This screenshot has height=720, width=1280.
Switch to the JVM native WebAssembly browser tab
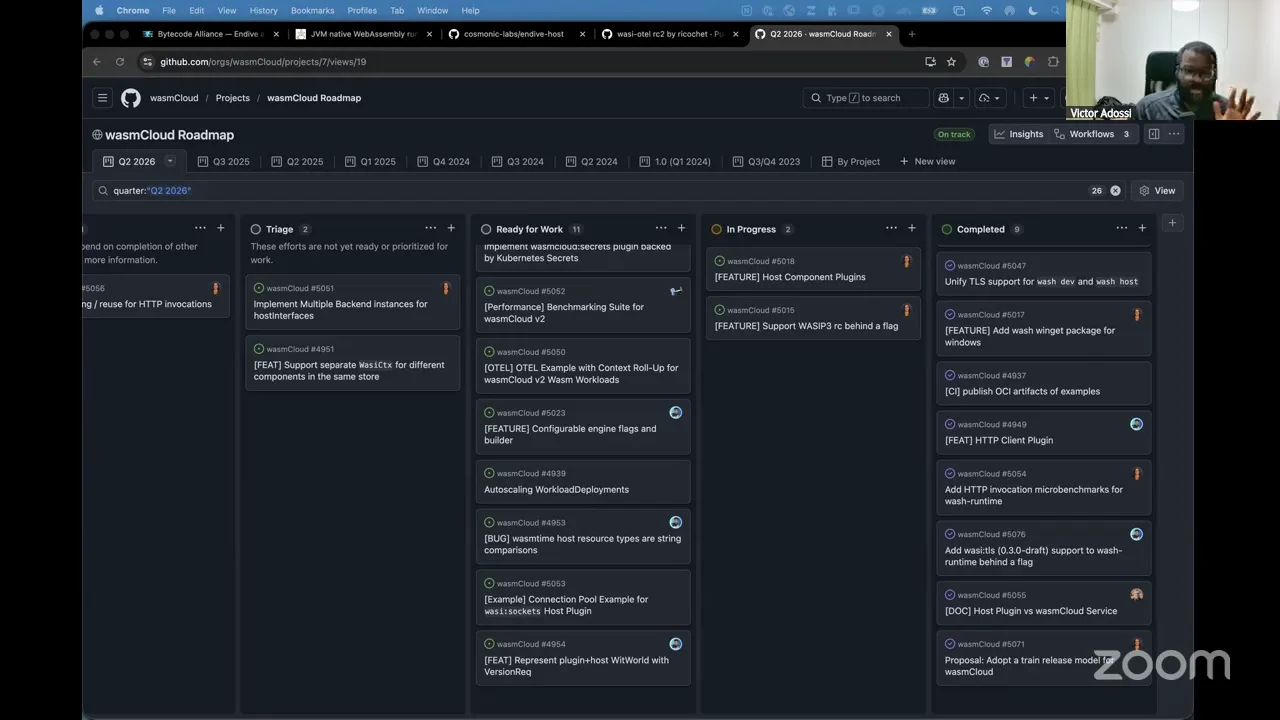[x=363, y=34]
